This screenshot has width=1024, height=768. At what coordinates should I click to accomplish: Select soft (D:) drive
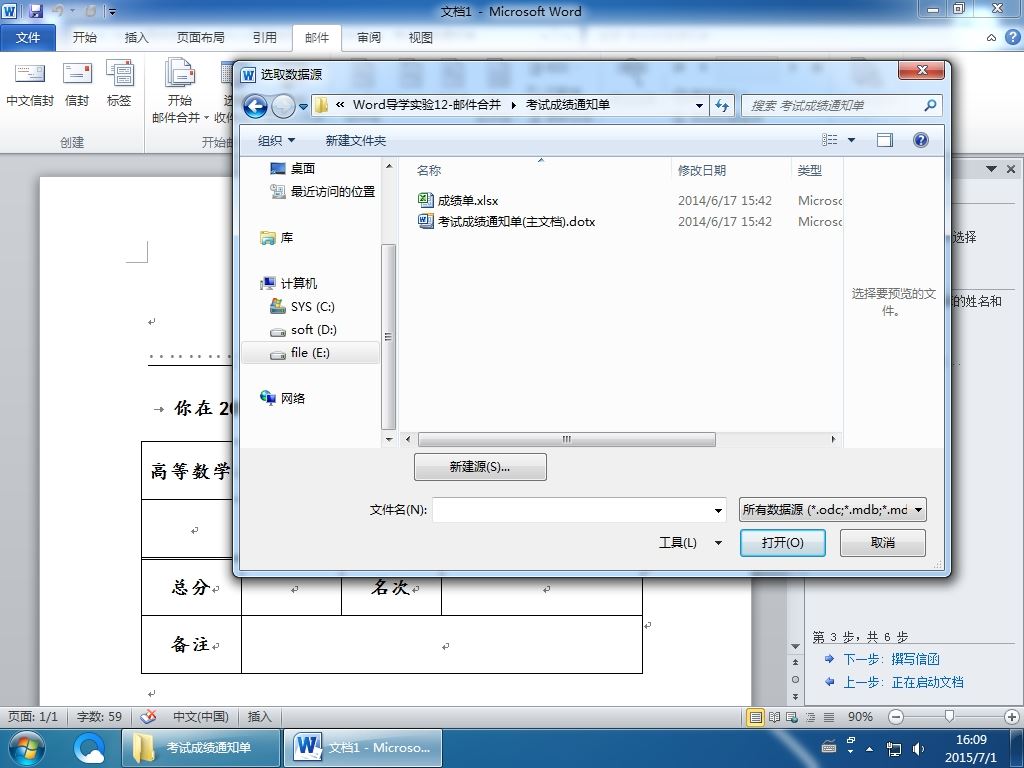click(x=304, y=330)
